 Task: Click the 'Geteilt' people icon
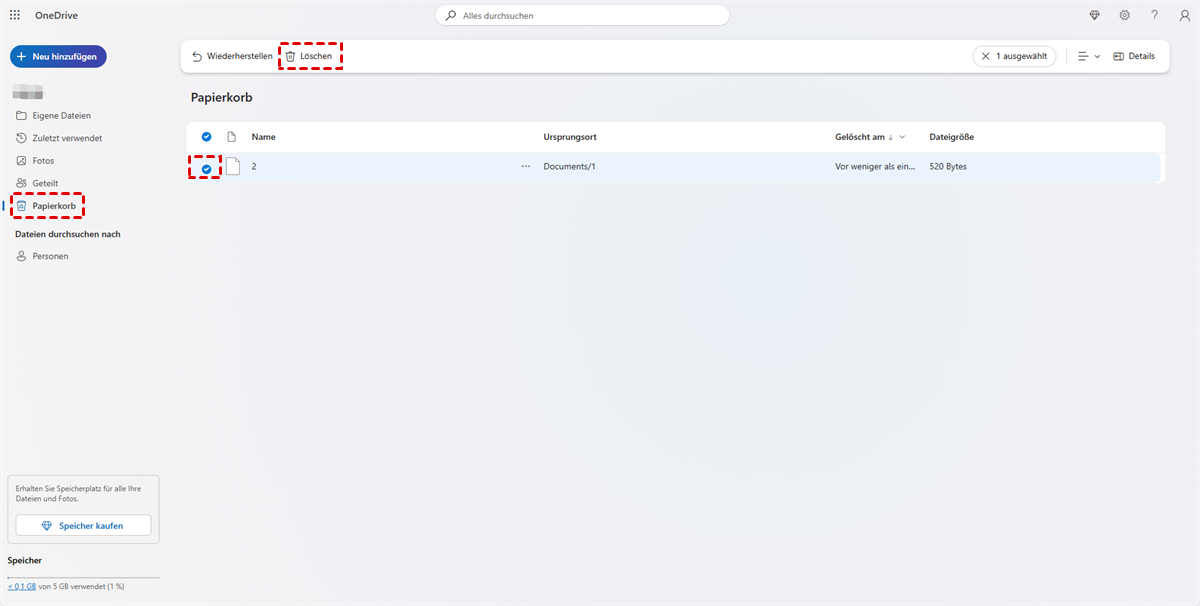point(22,183)
